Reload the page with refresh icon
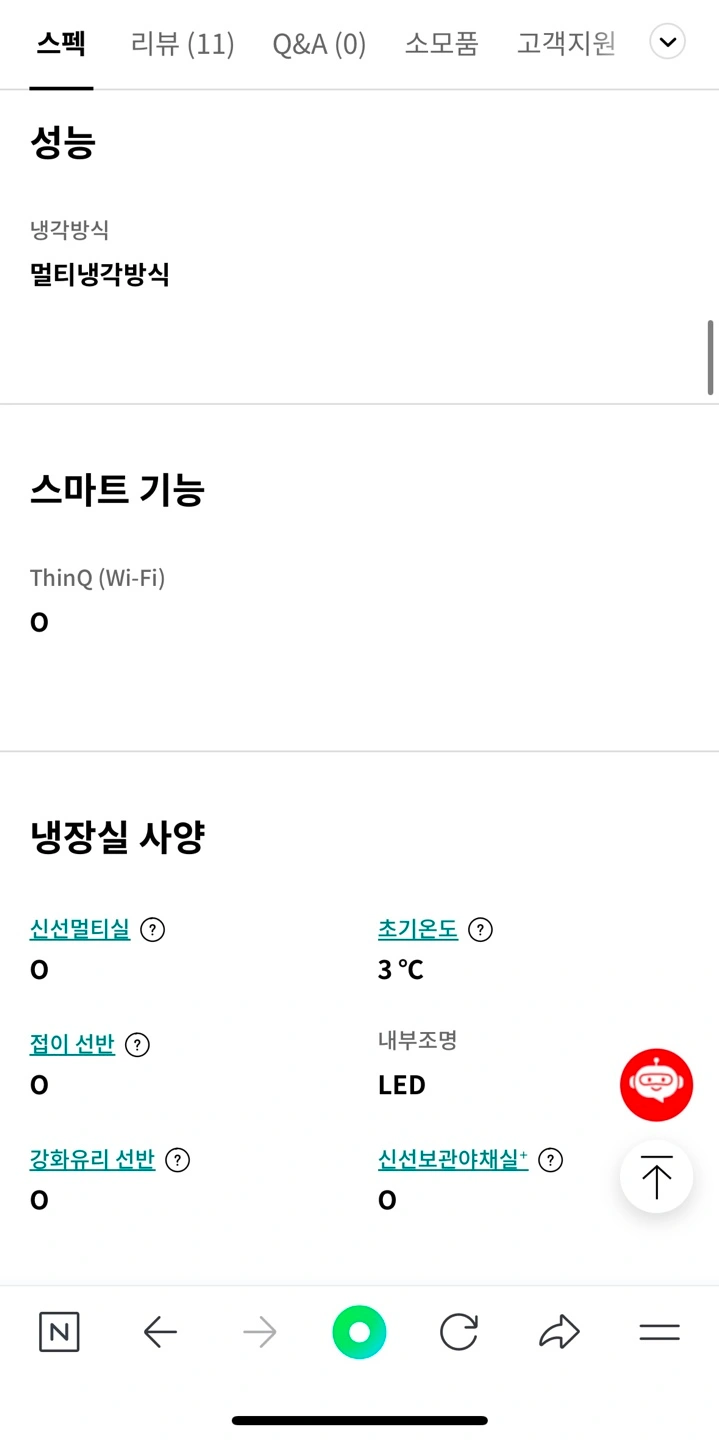Screen dimensions: 719x1440 tap(459, 1332)
